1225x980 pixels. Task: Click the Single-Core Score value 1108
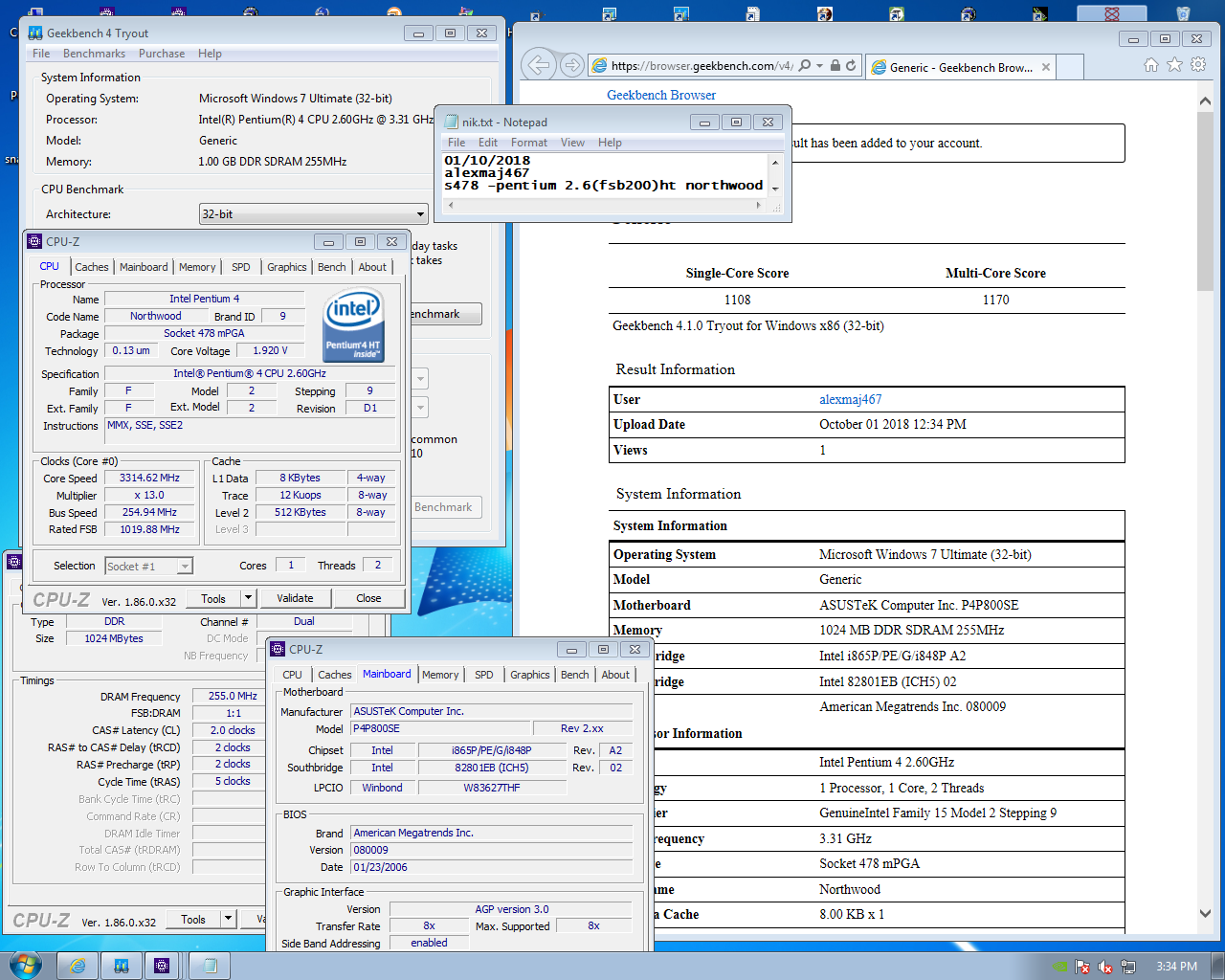click(737, 300)
